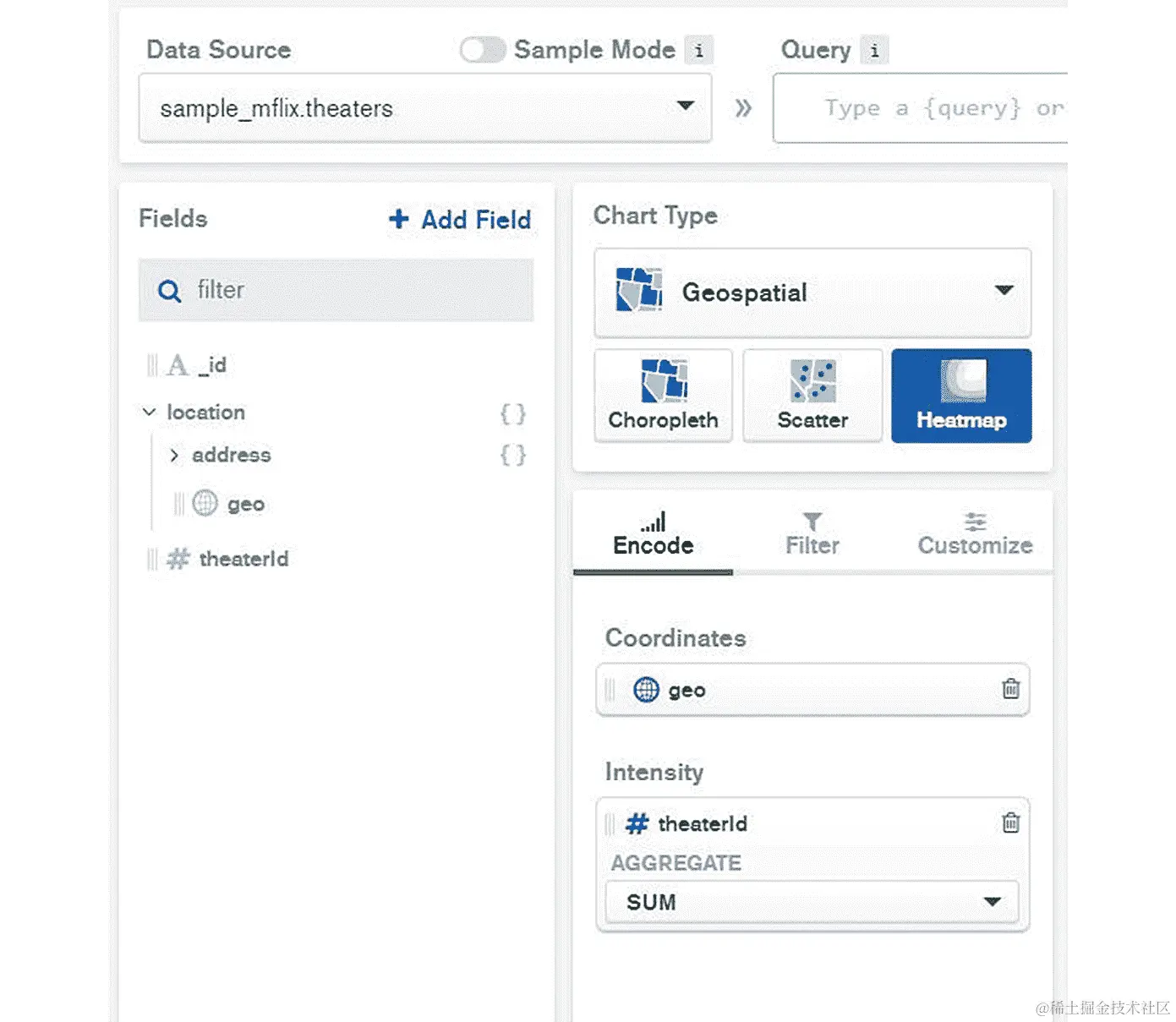1176x1022 pixels.
Task: Open the Query info icon
Action: [874, 51]
